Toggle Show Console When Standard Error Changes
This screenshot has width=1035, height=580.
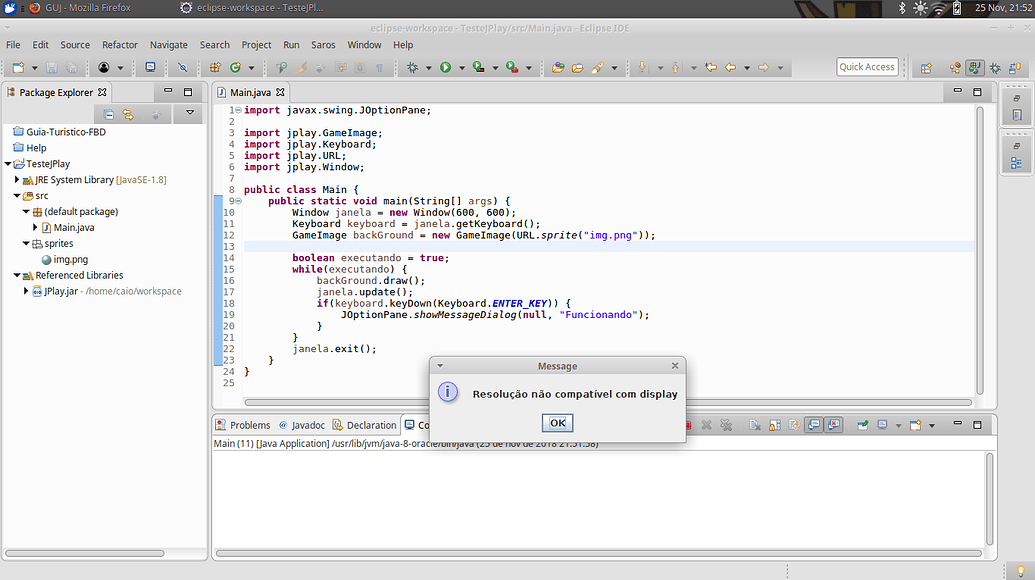[834, 425]
